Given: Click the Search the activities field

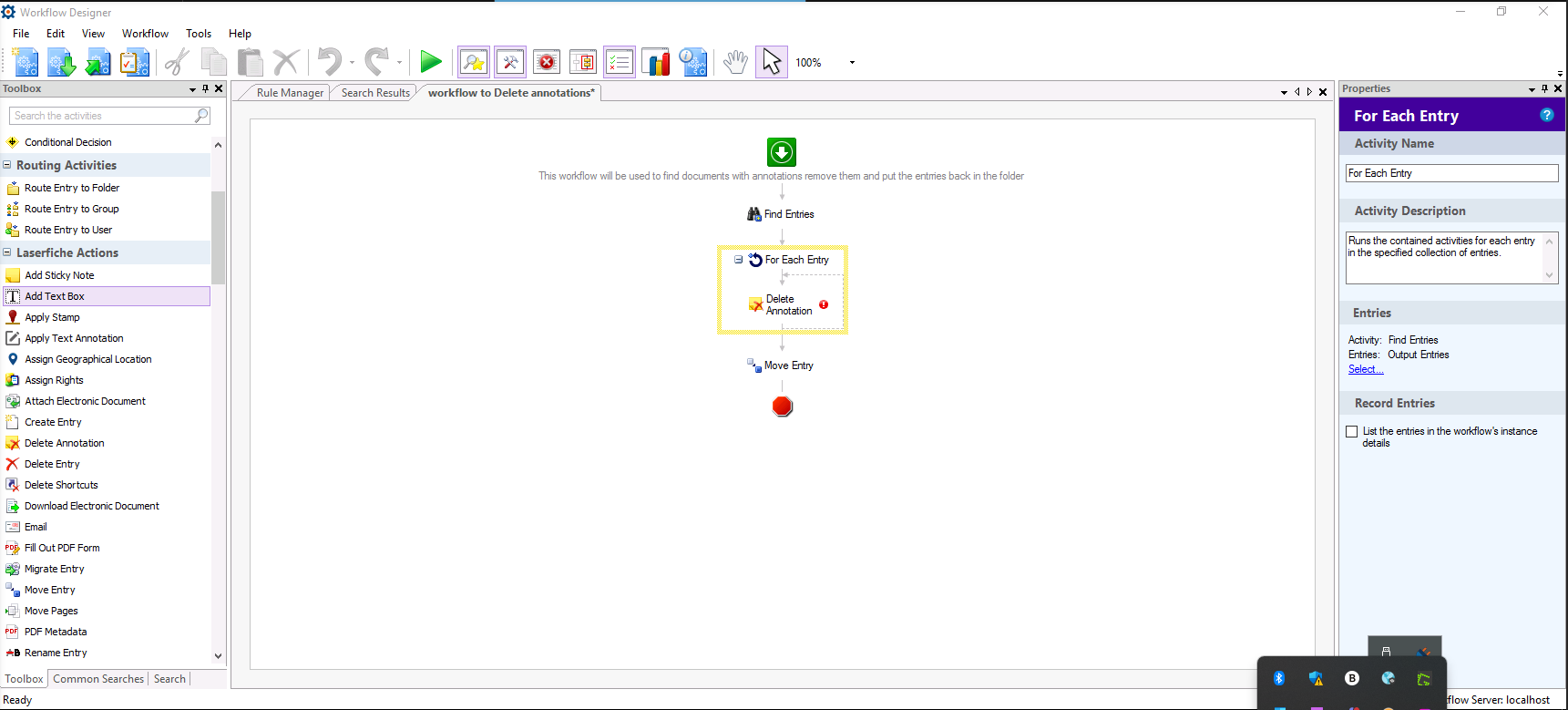Looking at the screenshot, I should [x=102, y=116].
